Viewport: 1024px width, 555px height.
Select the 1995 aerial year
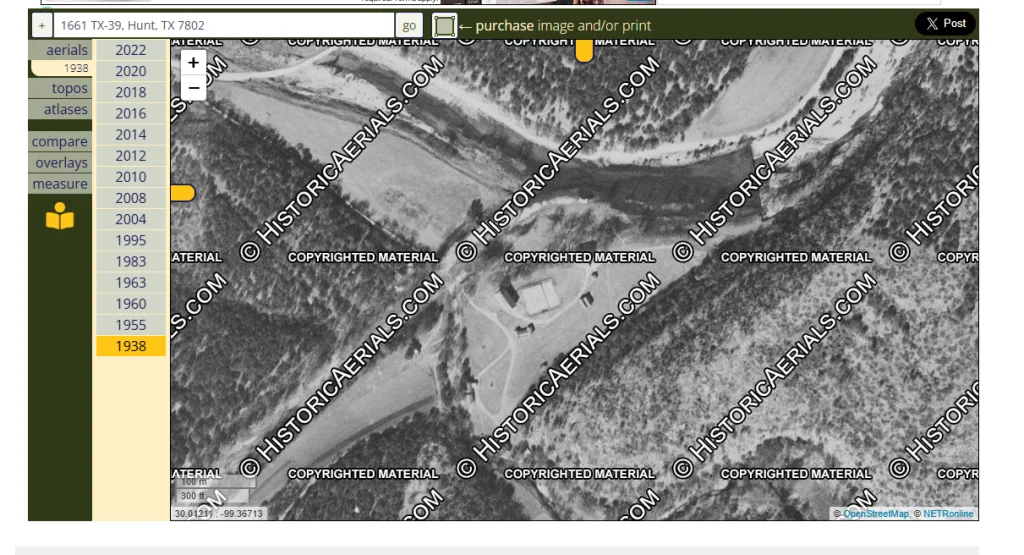click(x=131, y=240)
